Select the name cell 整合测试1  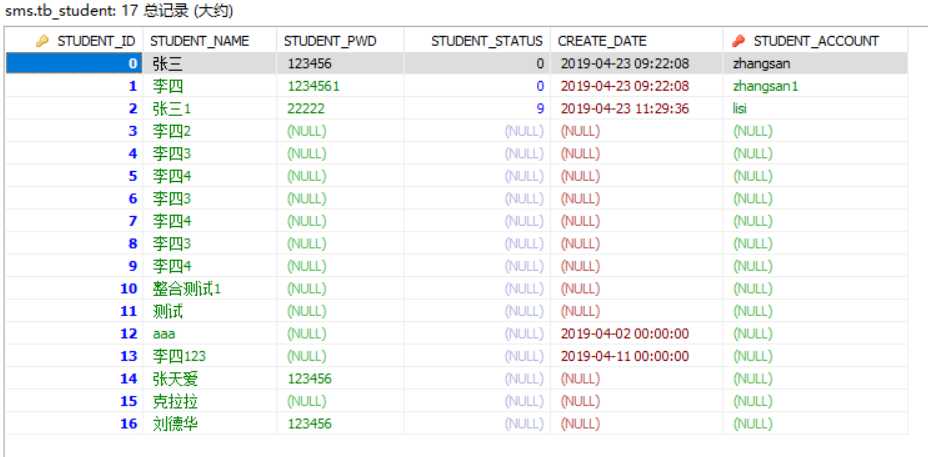(x=186, y=288)
